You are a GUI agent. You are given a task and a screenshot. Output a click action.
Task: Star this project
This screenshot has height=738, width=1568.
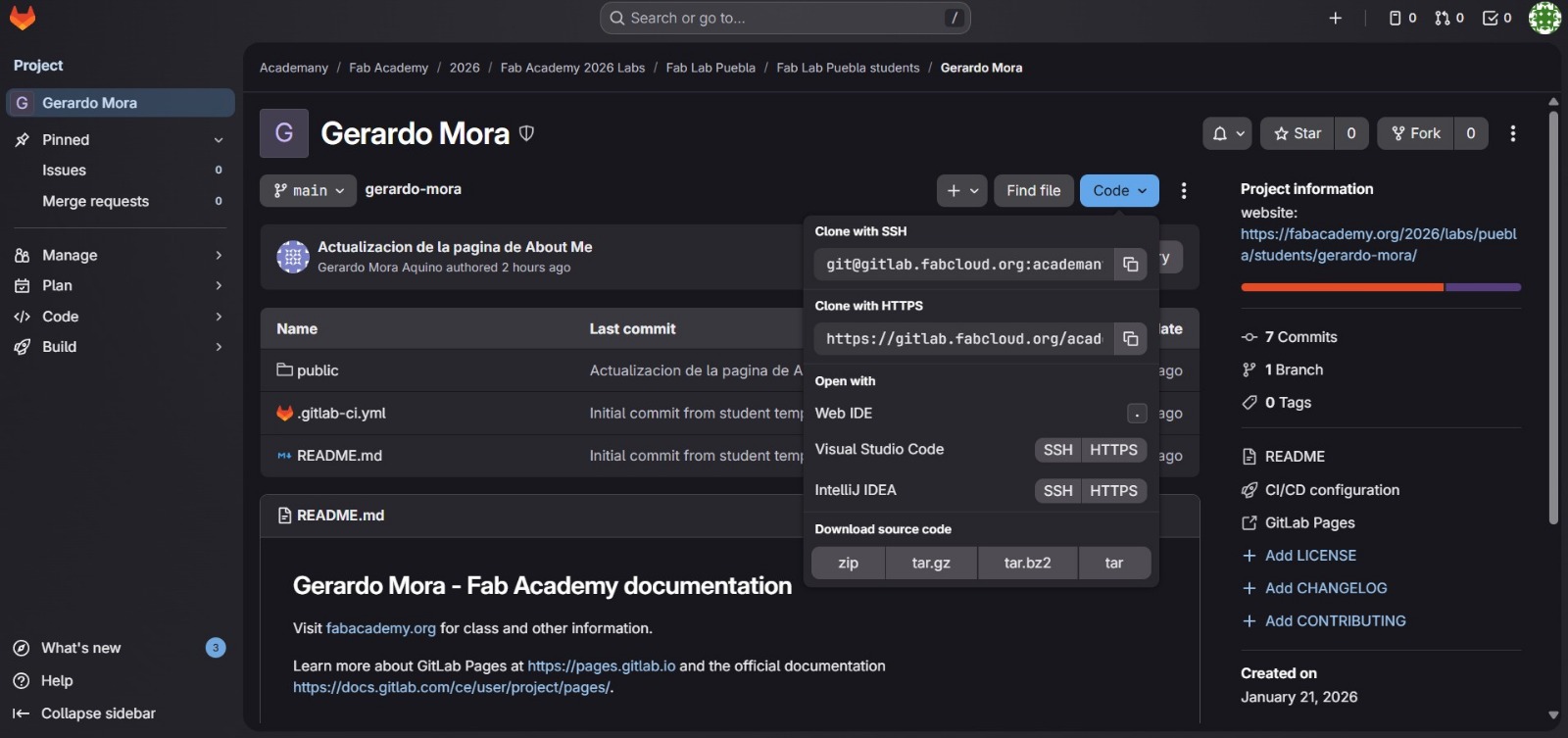pos(1298,133)
